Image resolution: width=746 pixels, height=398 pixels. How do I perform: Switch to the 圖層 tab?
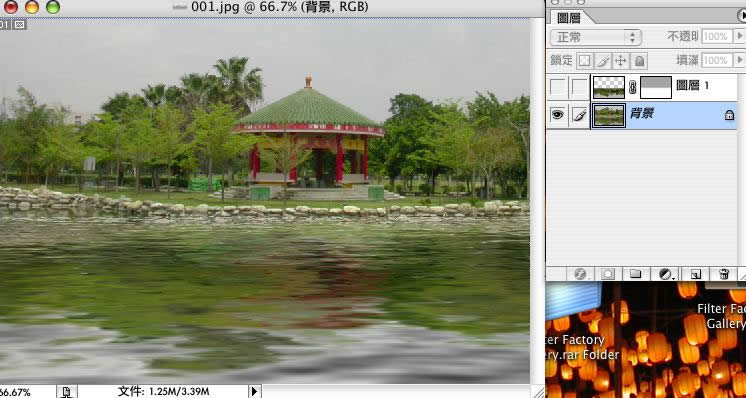569,18
